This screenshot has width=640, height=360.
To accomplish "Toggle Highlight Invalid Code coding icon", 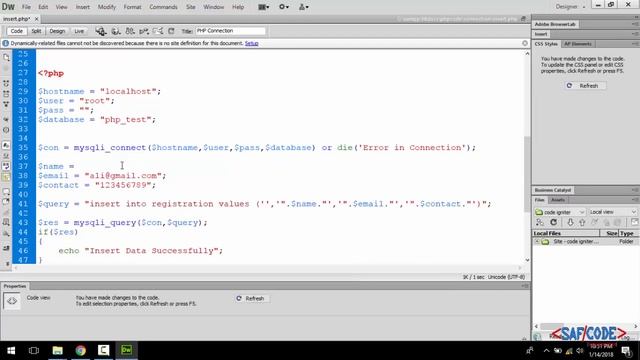I will [6, 156].
